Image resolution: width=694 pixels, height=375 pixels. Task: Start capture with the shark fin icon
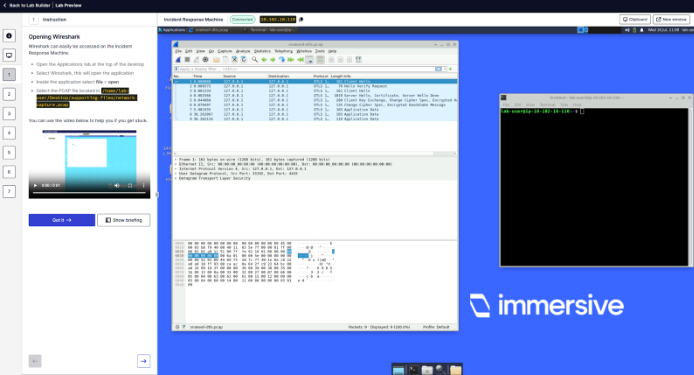(178, 59)
